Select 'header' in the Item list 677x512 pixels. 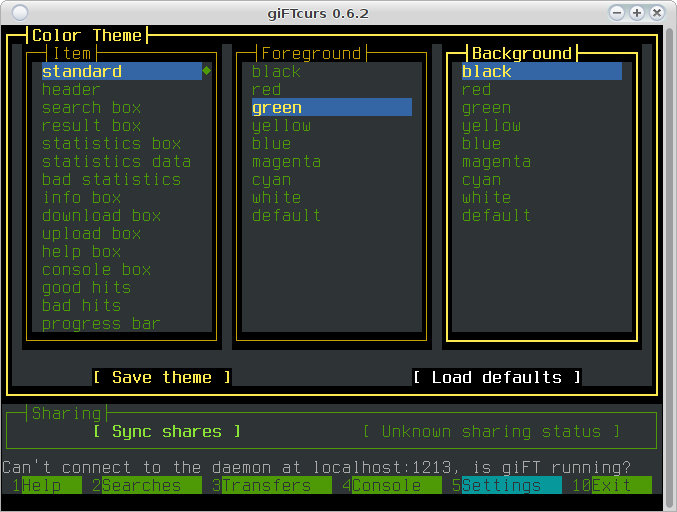[x=71, y=89]
